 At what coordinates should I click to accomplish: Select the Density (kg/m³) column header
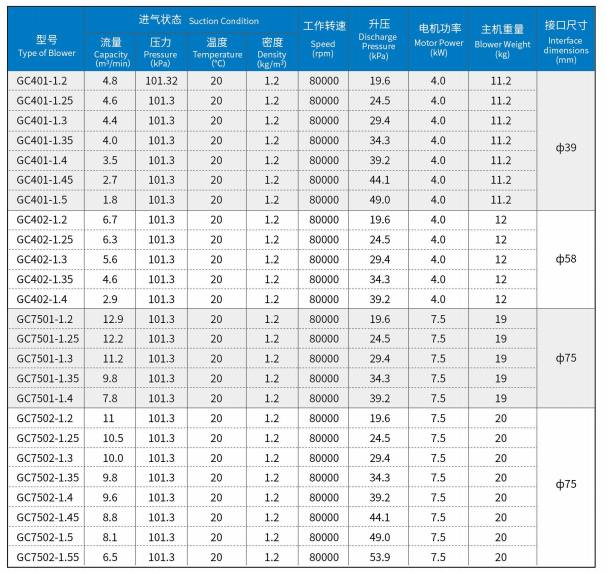tap(272, 52)
